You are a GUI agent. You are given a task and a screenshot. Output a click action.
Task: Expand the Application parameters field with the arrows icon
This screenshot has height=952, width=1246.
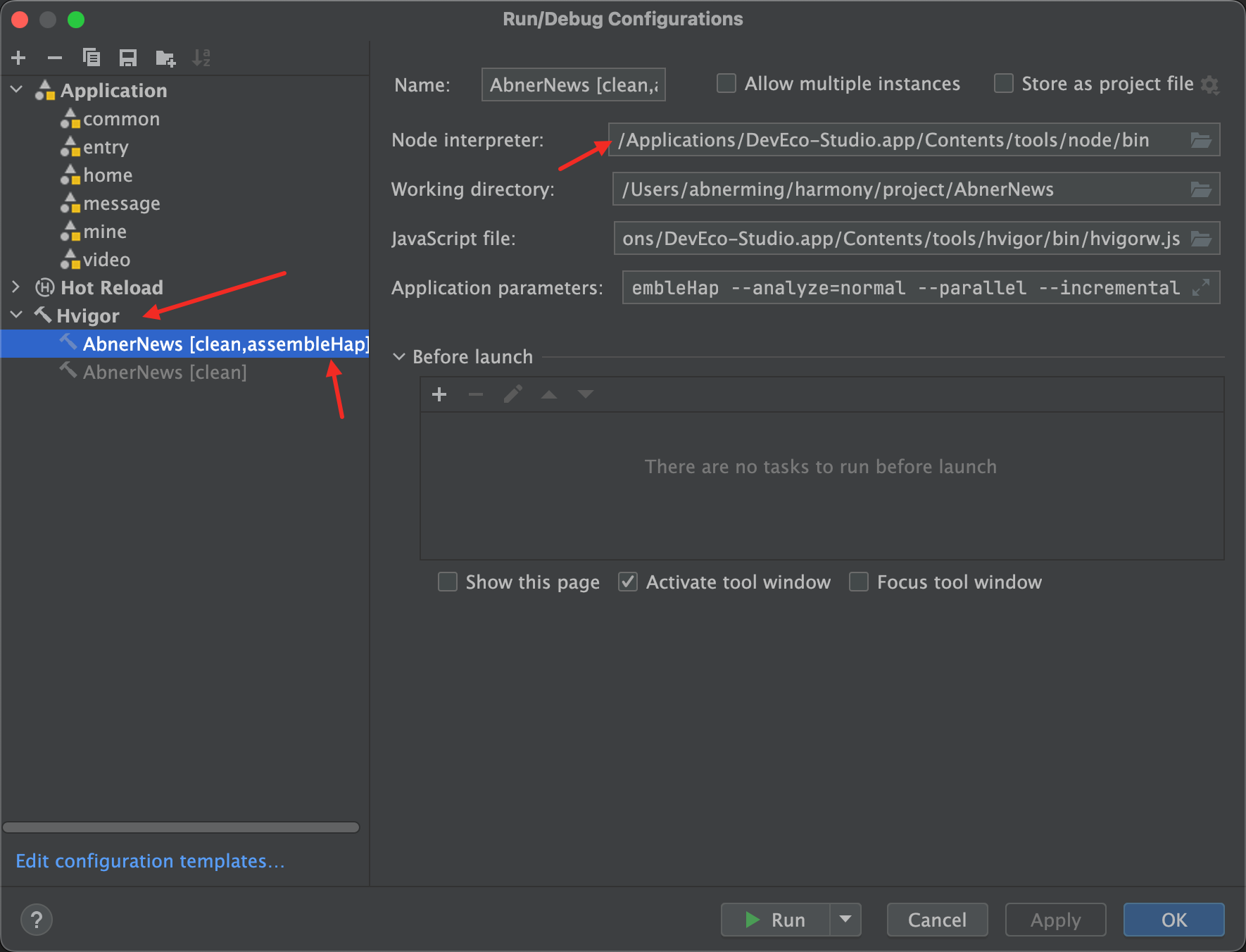(1201, 287)
